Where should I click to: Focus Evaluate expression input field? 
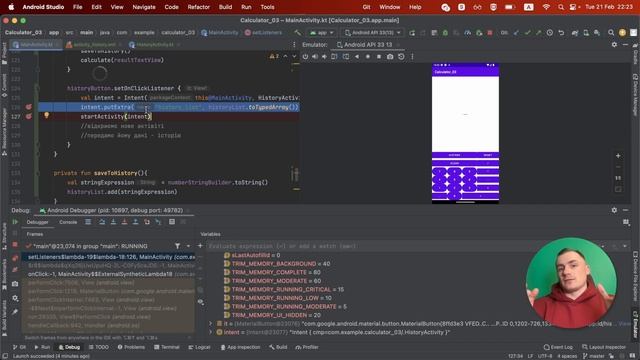coord(402,246)
